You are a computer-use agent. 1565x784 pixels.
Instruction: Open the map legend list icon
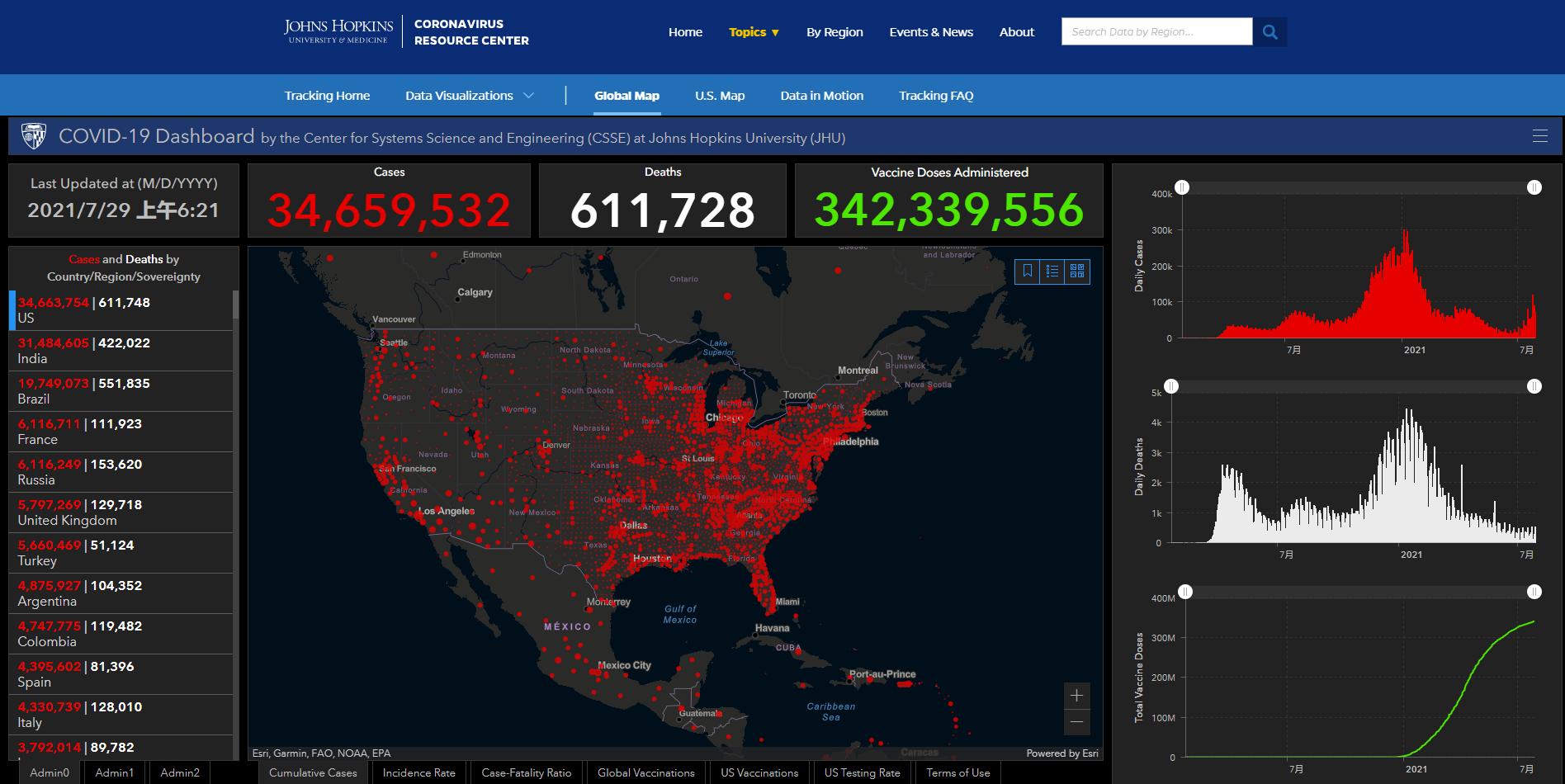(1052, 271)
